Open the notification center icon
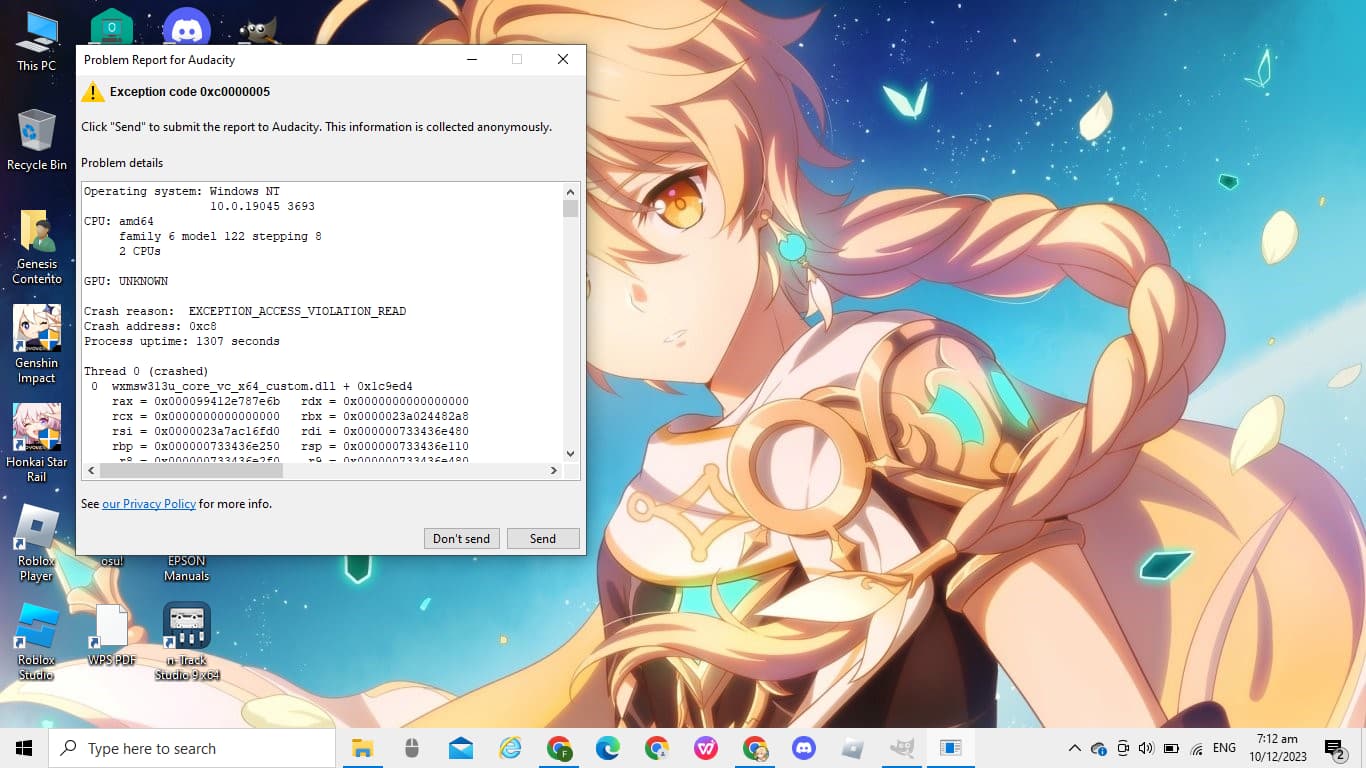Screen dimensions: 1366x768 (x=1334, y=748)
